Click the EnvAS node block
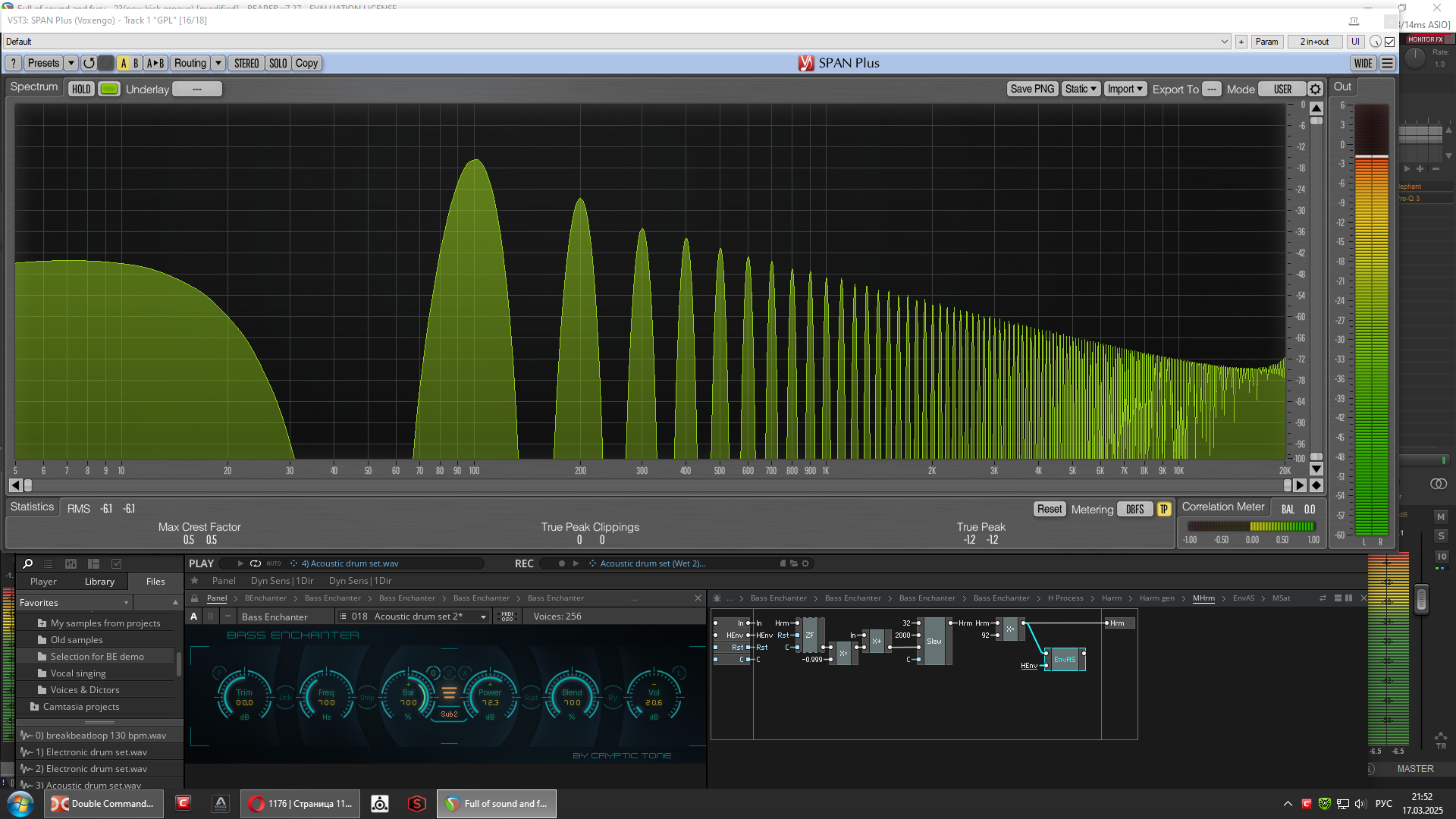This screenshot has width=1456, height=819. pos(1065,660)
